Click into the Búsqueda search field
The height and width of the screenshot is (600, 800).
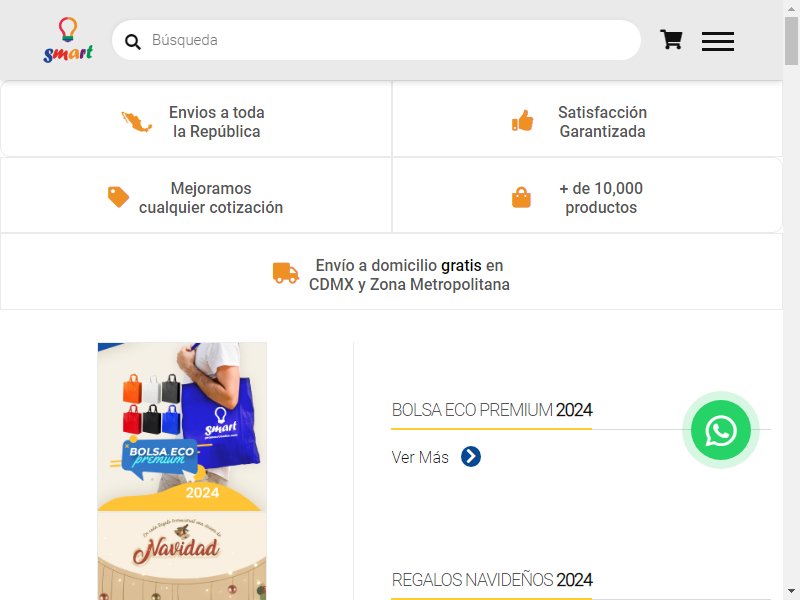[377, 40]
